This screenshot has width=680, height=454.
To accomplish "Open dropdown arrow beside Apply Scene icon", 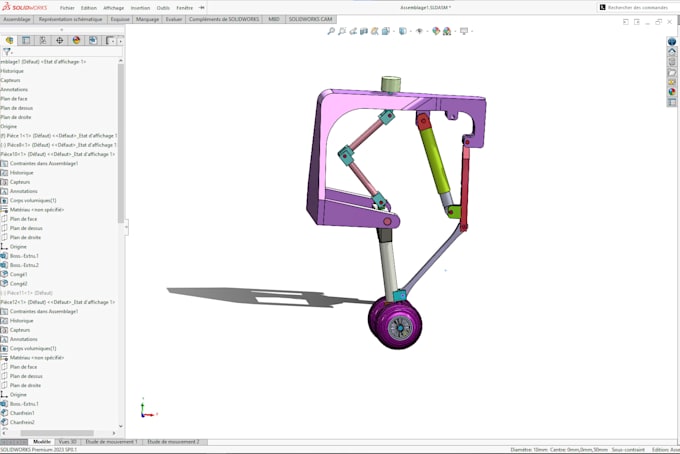I will click(454, 31).
